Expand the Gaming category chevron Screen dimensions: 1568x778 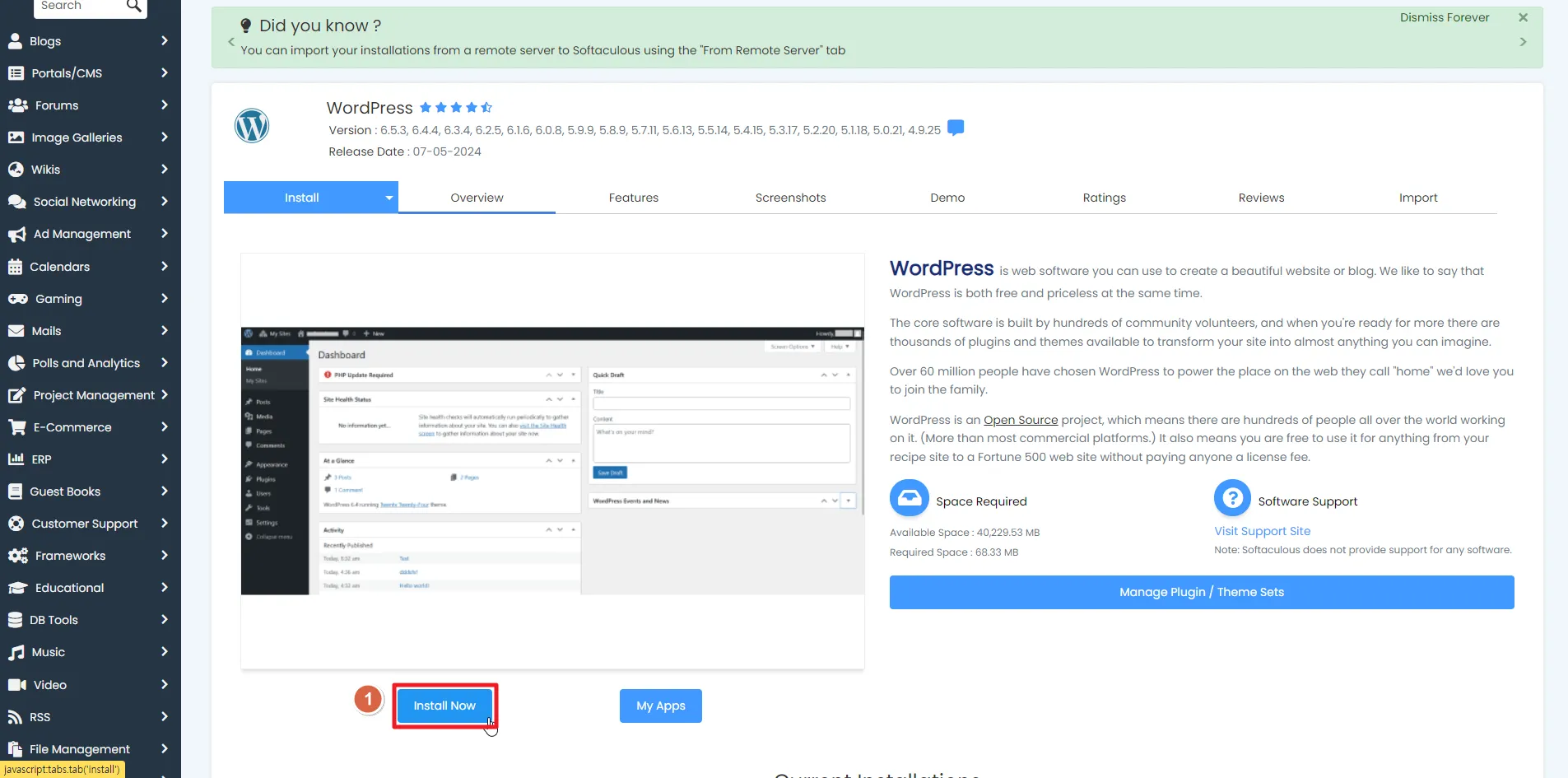[165, 298]
